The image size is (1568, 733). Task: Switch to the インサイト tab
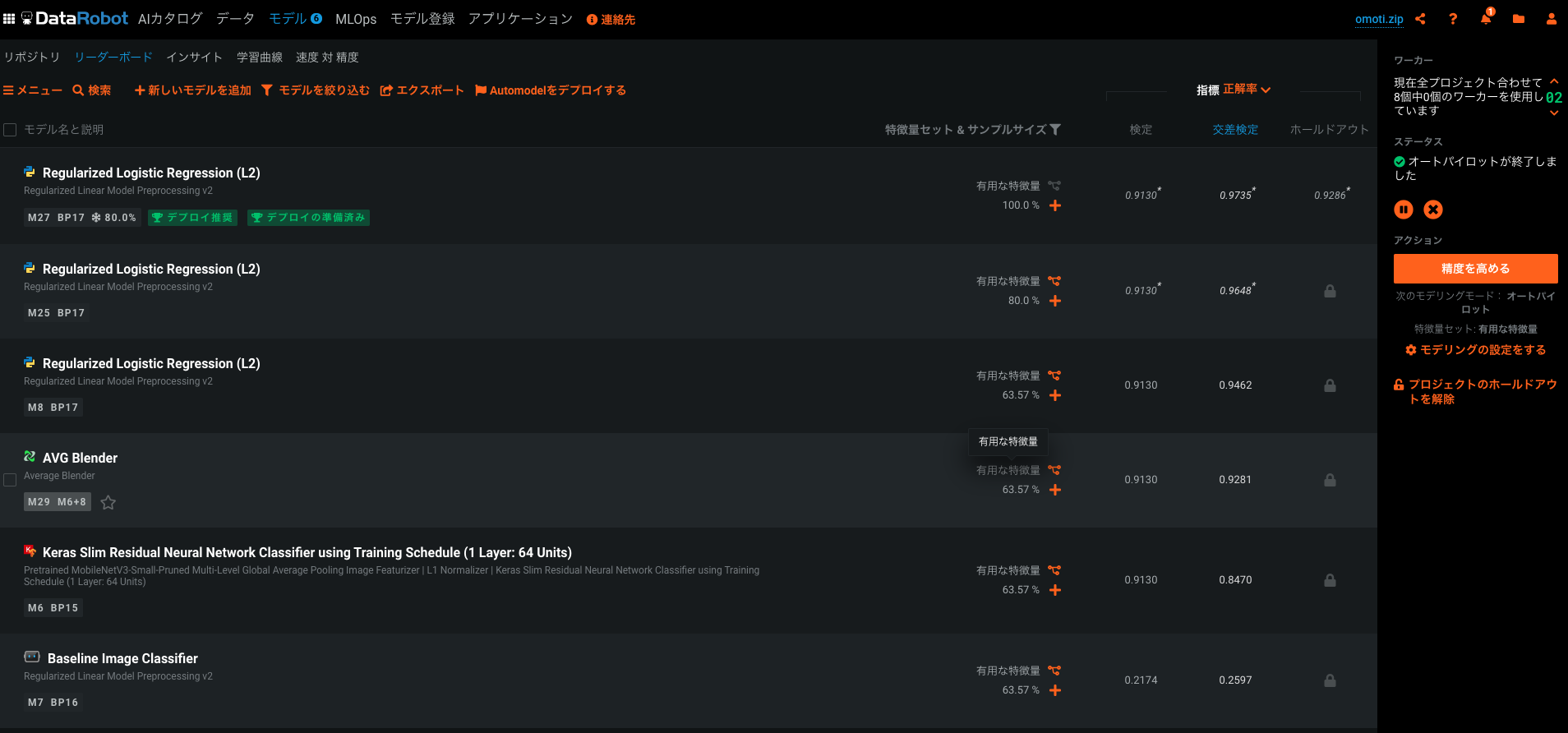(x=195, y=57)
